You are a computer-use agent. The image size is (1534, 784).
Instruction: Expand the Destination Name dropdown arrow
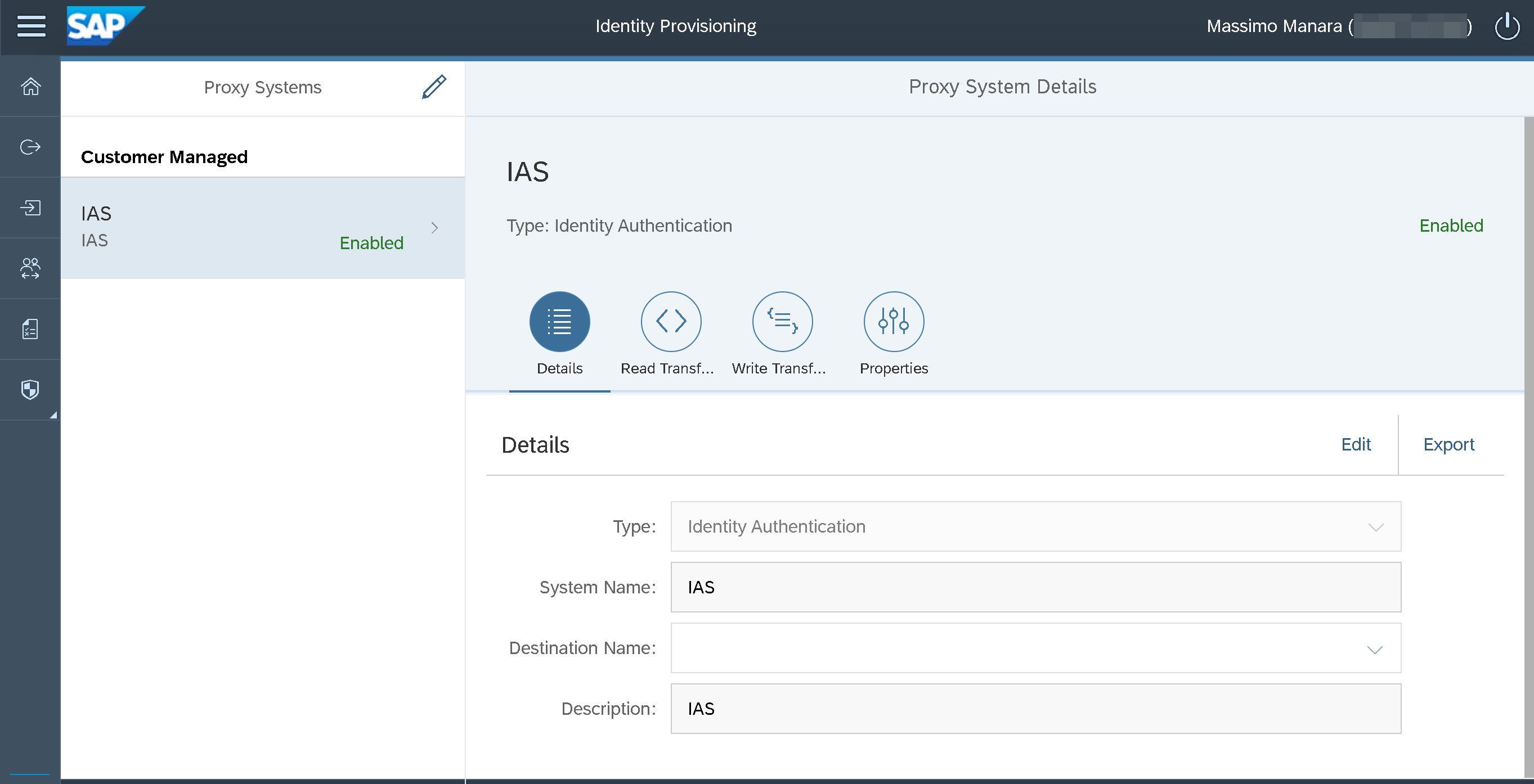click(1375, 649)
